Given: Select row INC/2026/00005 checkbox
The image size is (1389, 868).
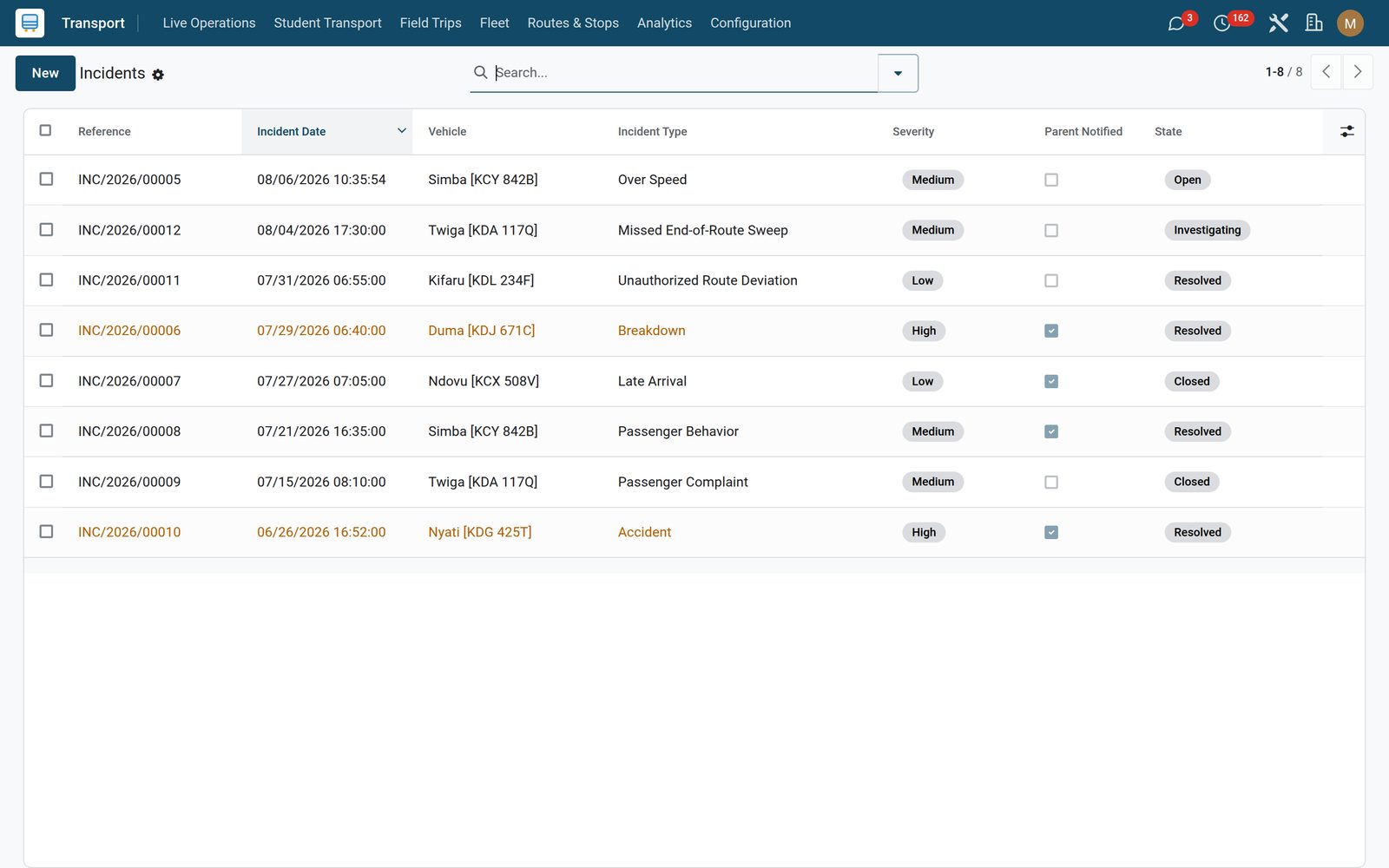Looking at the screenshot, I should pyautogui.click(x=46, y=179).
